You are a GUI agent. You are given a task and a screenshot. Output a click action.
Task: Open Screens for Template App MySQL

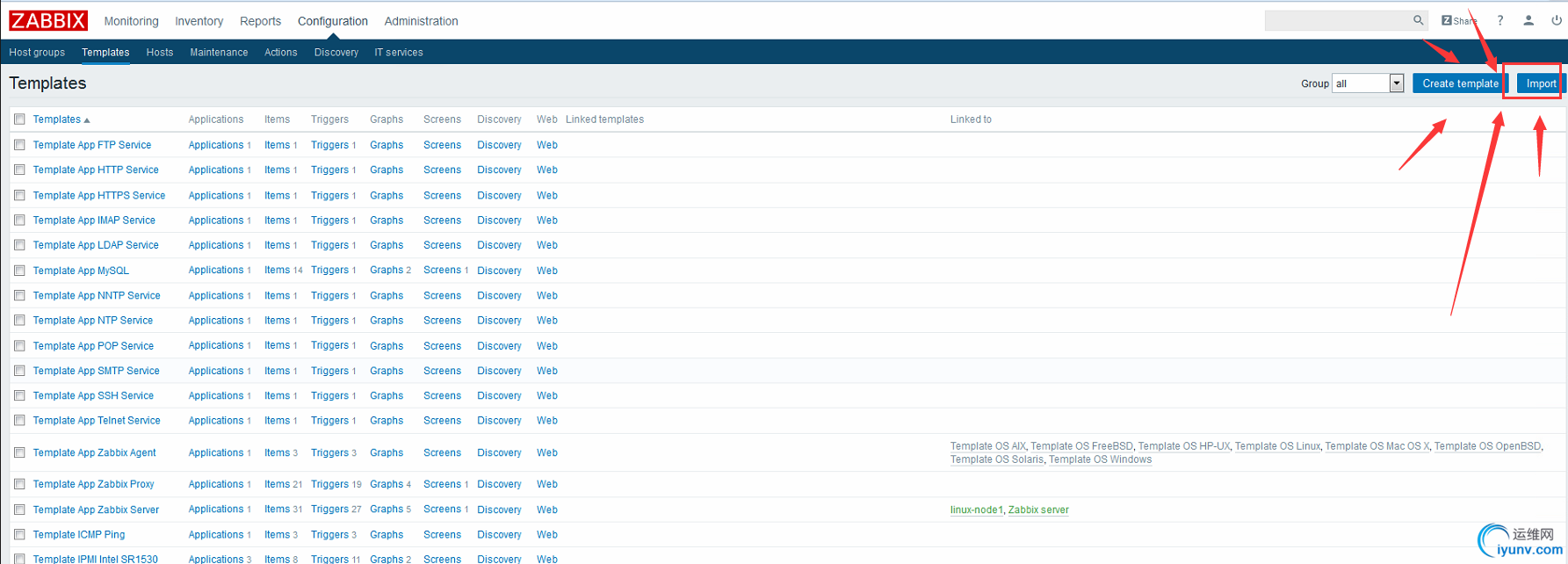pyautogui.click(x=442, y=271)
